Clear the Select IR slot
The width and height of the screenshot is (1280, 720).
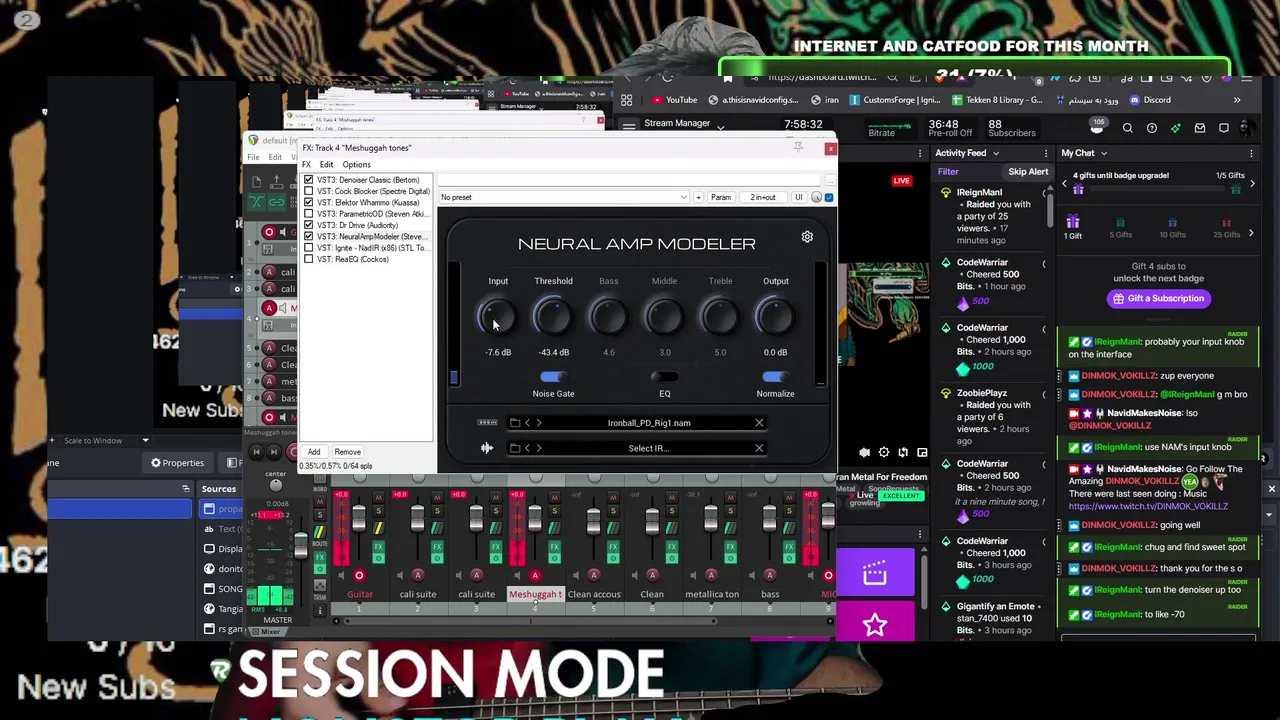759,448
